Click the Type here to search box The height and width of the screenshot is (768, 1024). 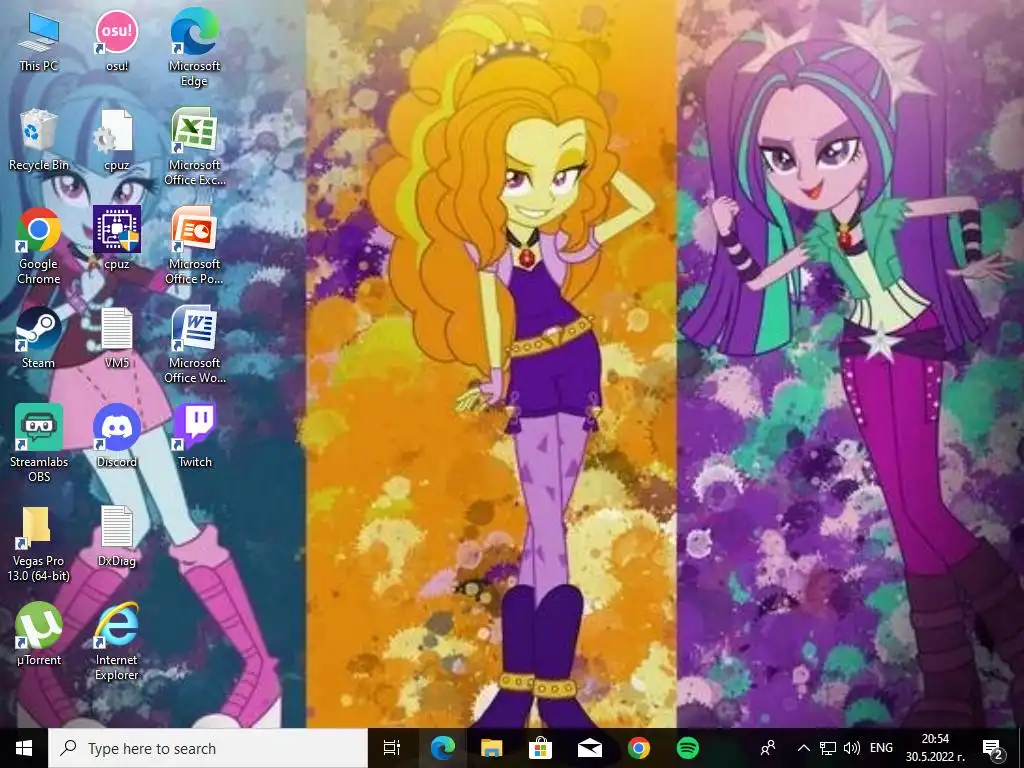pos(208,748)
